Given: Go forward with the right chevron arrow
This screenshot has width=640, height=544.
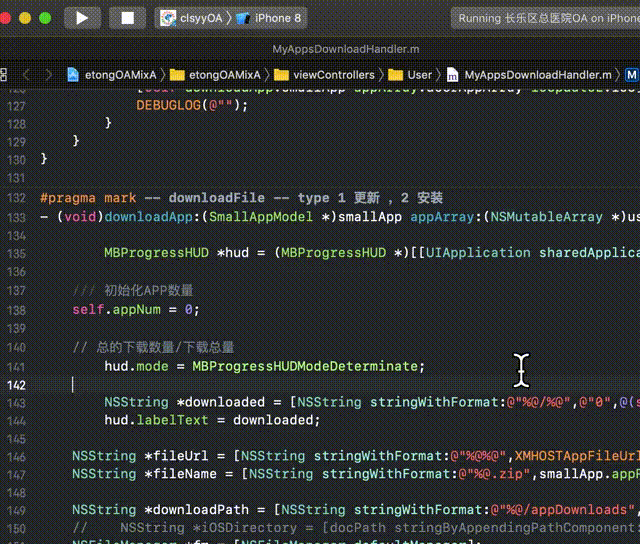Looking at the screenshot, I should click(49, 75).
